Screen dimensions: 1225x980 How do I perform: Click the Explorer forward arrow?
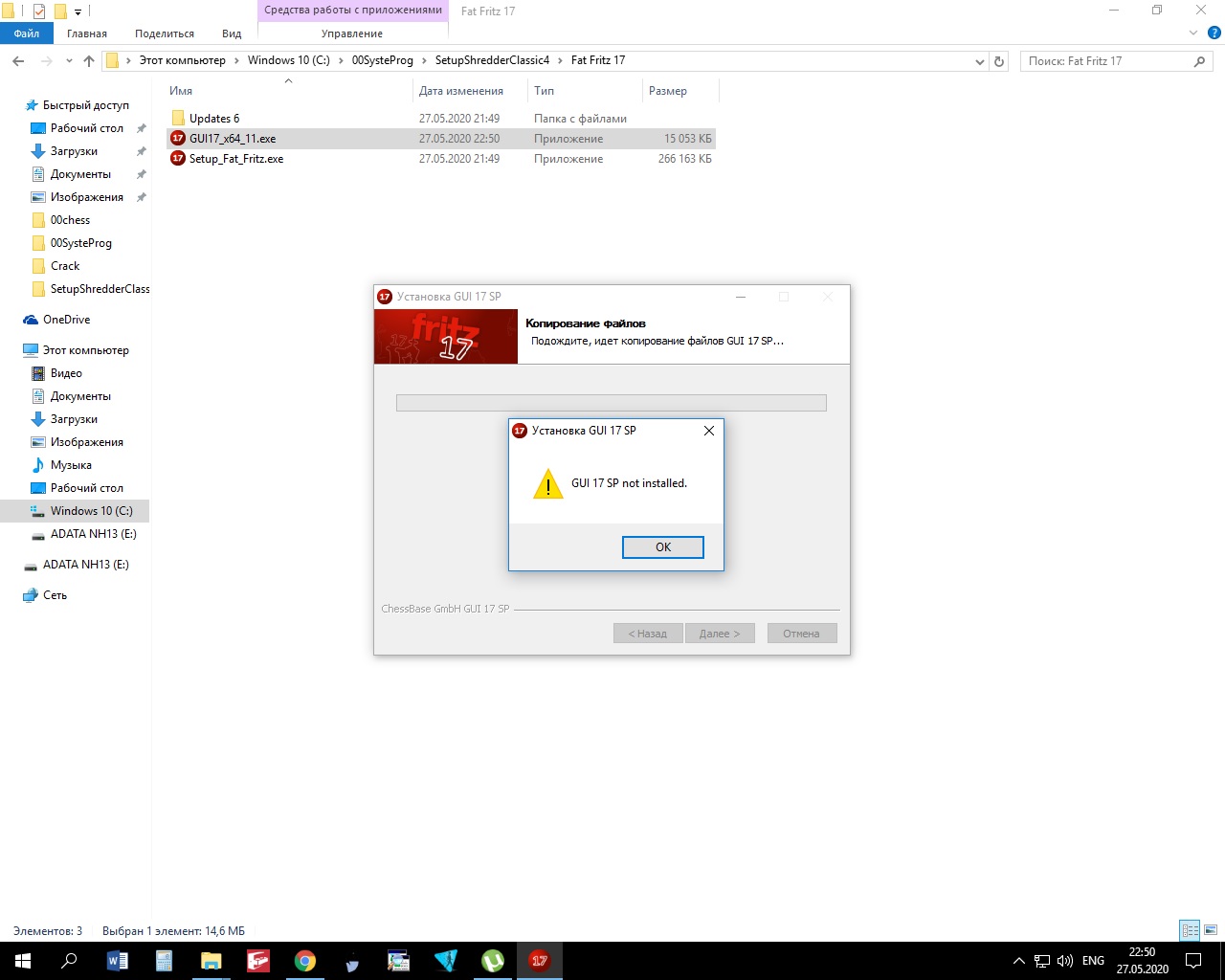(46, 61)
